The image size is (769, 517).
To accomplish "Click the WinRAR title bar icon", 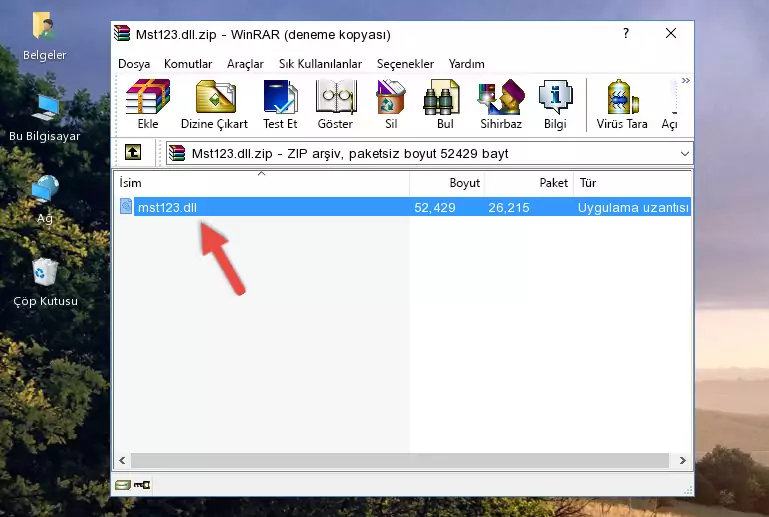I will [x=122, y=33].
